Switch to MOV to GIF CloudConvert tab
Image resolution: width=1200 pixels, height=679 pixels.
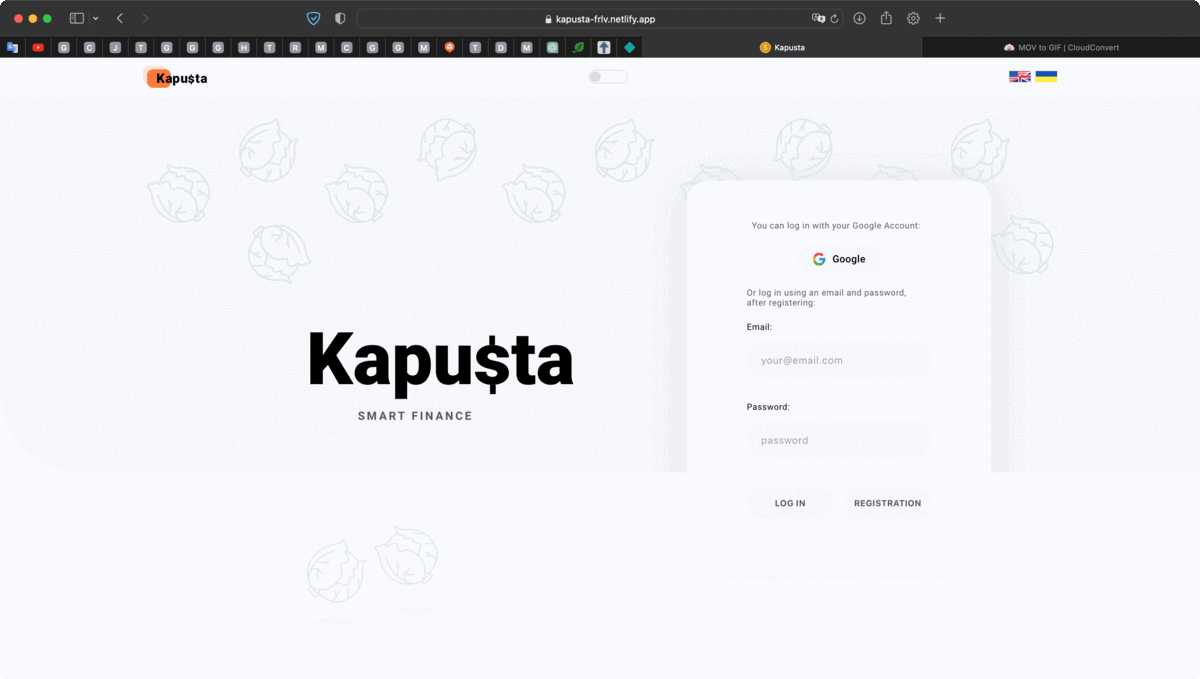(1061, 47)
